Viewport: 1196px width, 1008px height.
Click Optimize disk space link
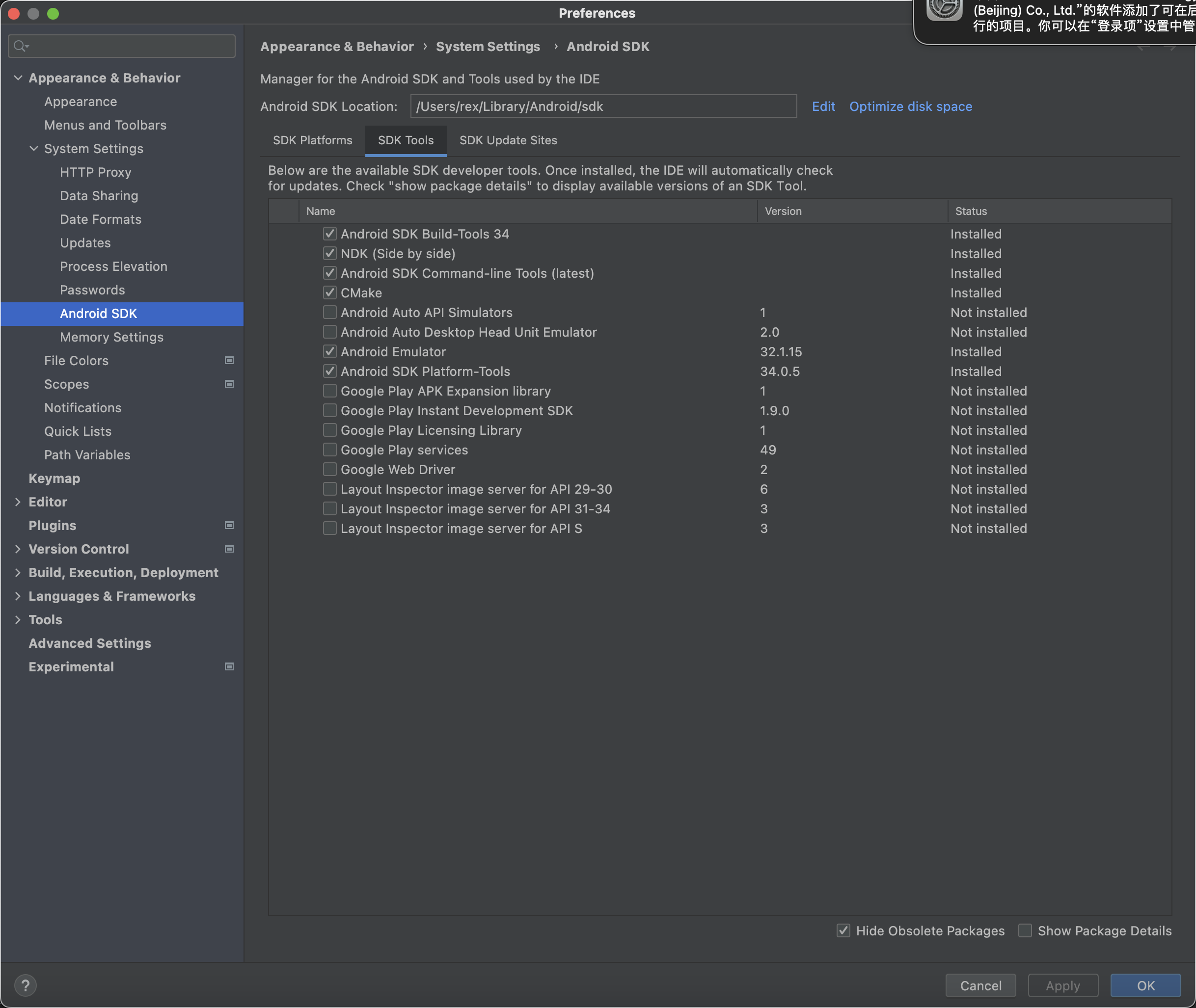(x=910, y=106)
